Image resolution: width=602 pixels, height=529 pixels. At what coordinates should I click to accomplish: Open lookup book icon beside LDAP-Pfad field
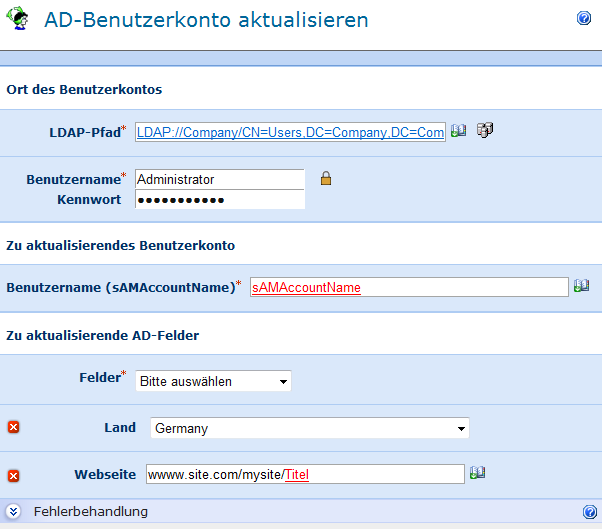(459, 131)
